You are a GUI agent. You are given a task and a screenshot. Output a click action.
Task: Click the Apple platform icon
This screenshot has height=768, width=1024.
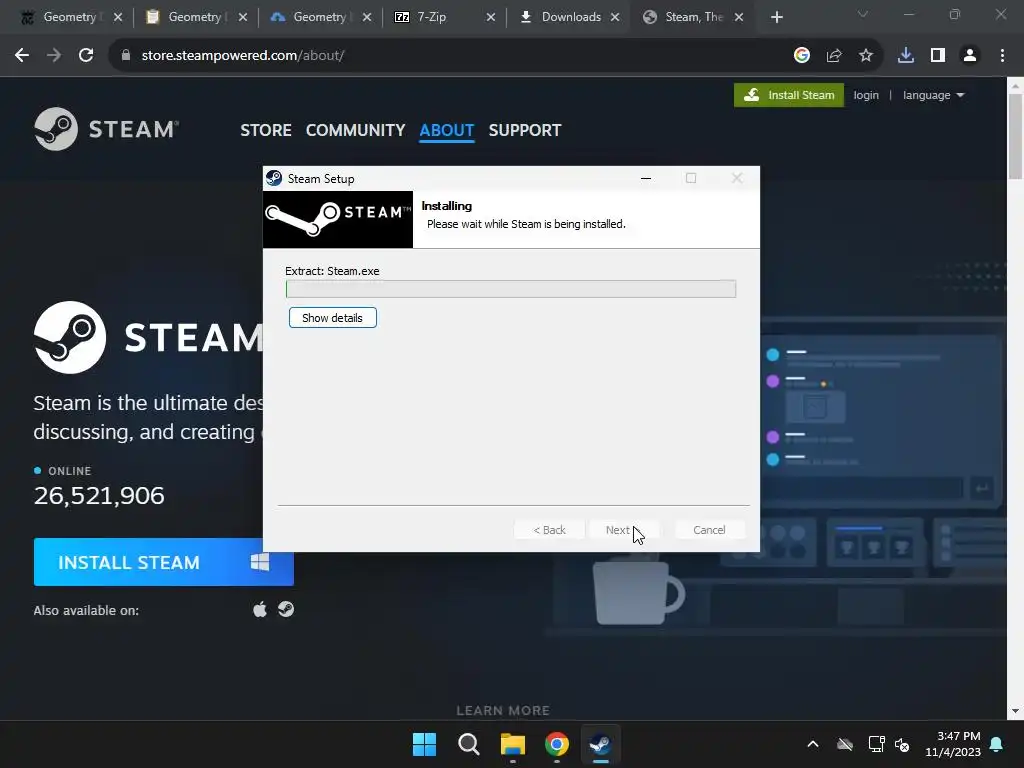260,610
